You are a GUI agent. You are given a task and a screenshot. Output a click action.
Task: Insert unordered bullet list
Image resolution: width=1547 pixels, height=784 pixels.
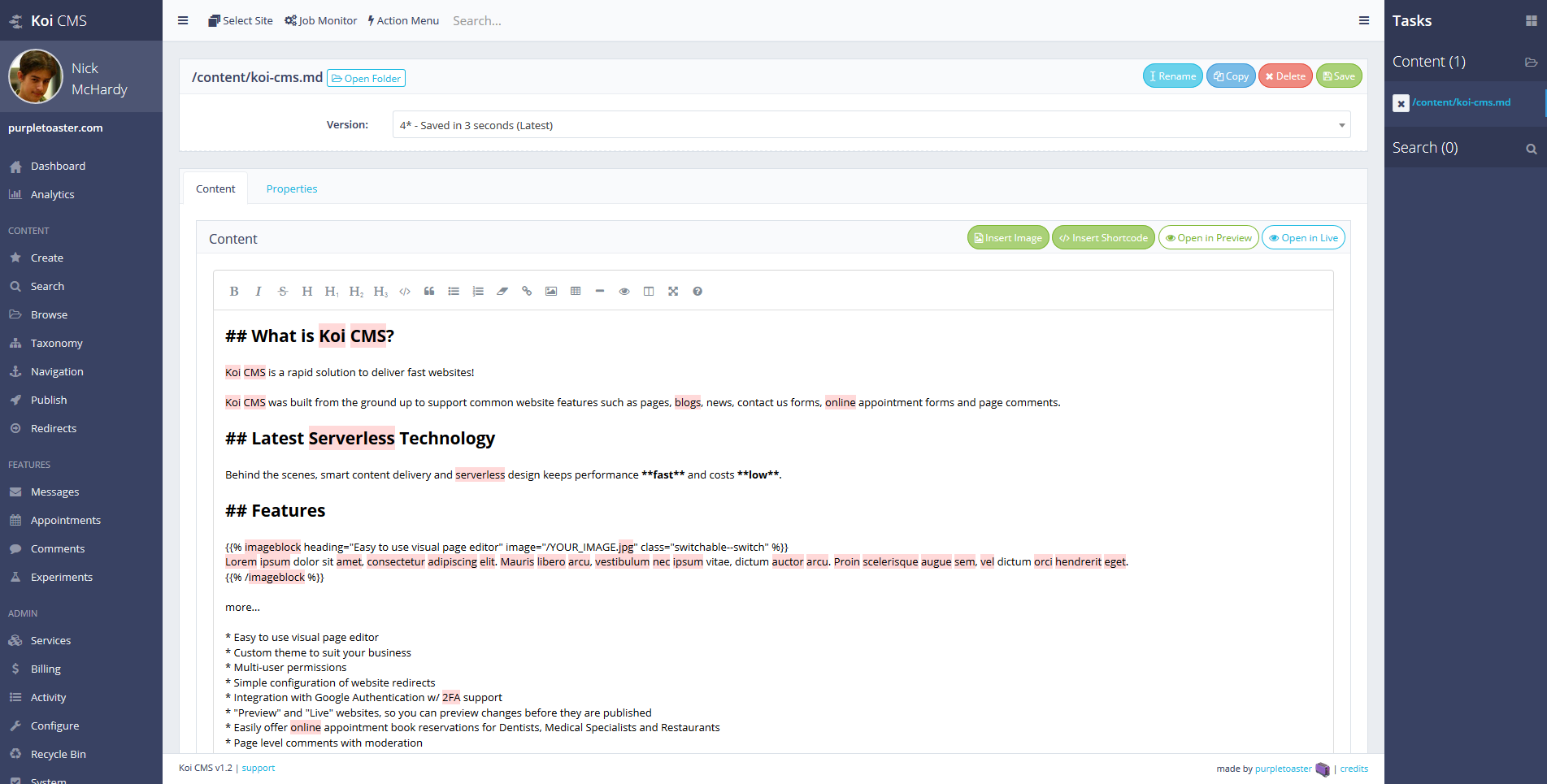pyautogui.click(x=454, y=291)
